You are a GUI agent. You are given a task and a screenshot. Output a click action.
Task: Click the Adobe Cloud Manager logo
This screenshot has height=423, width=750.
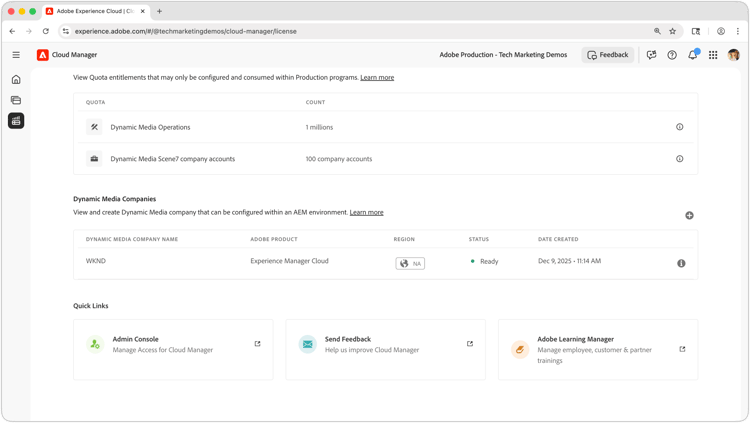click(43, 55)
